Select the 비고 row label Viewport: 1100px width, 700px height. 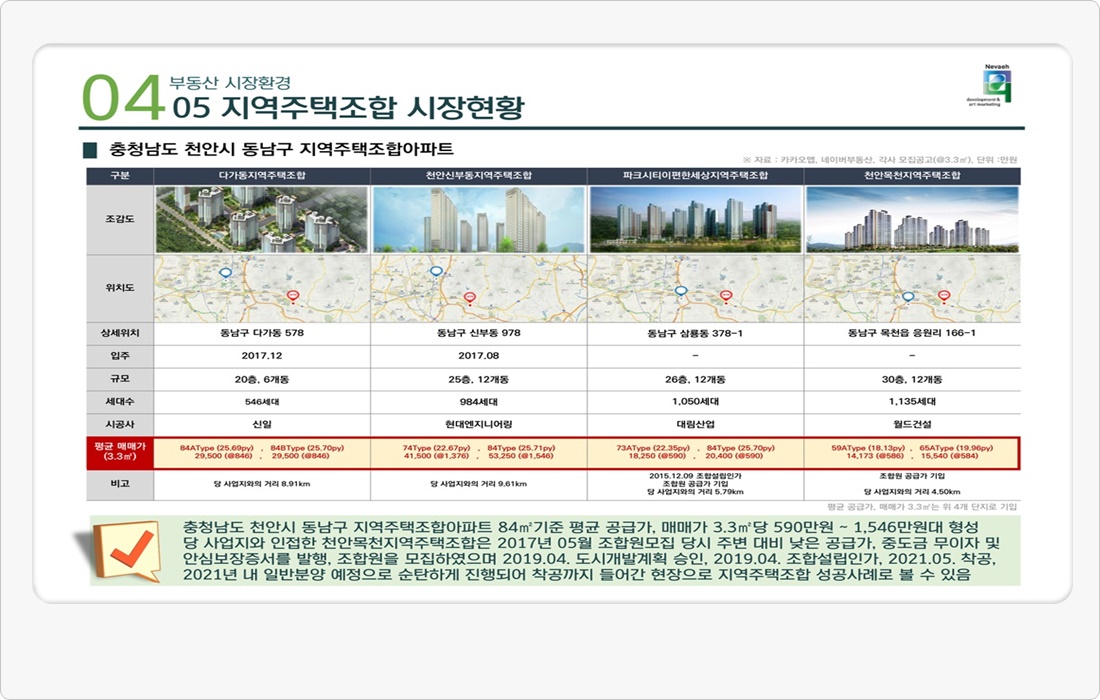(x=120, y=484)
